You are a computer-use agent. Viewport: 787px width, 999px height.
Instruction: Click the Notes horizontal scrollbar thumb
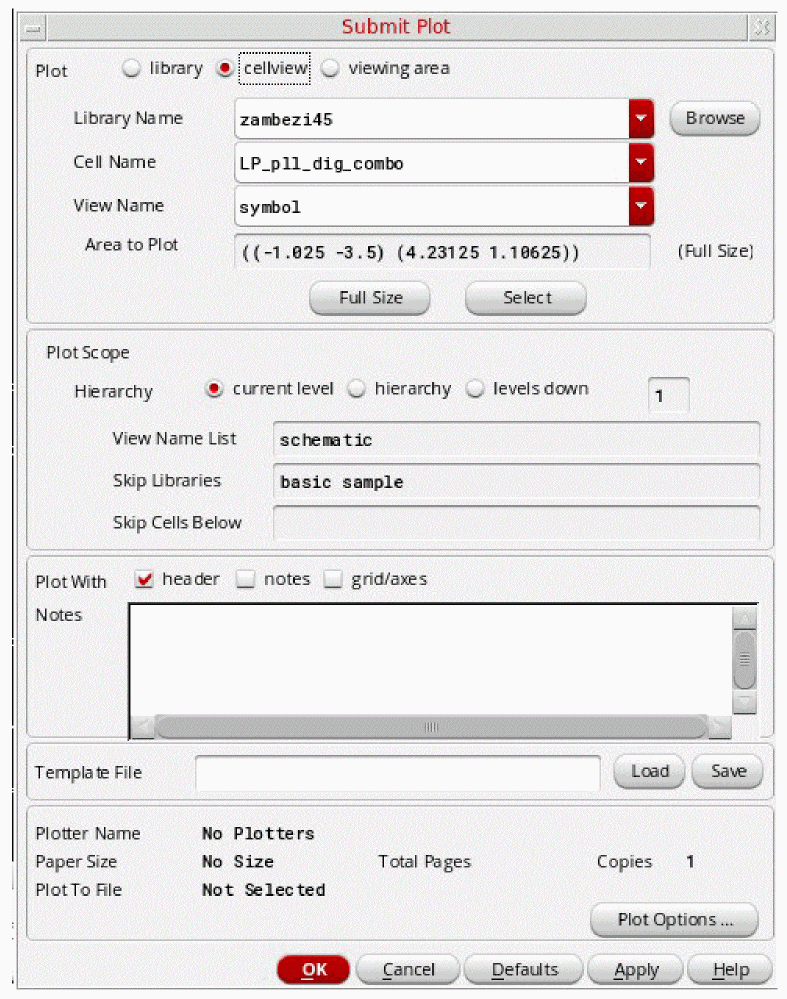[x=431, y=726]
